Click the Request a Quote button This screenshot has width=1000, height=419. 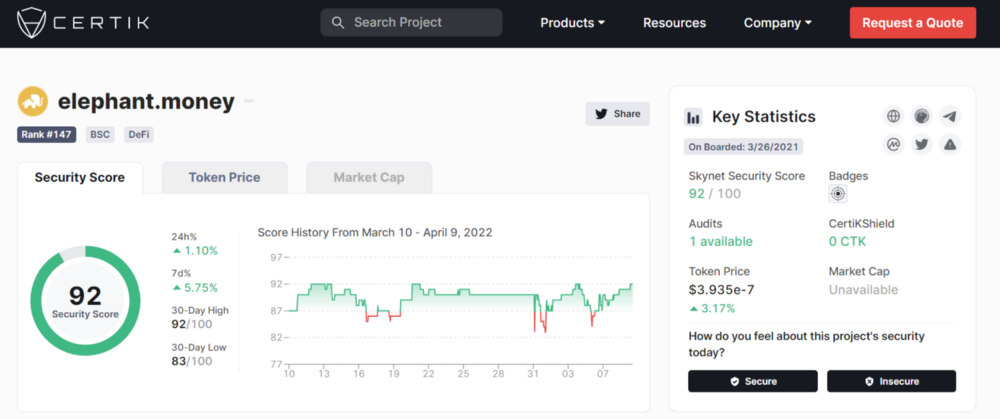point(913,23)
